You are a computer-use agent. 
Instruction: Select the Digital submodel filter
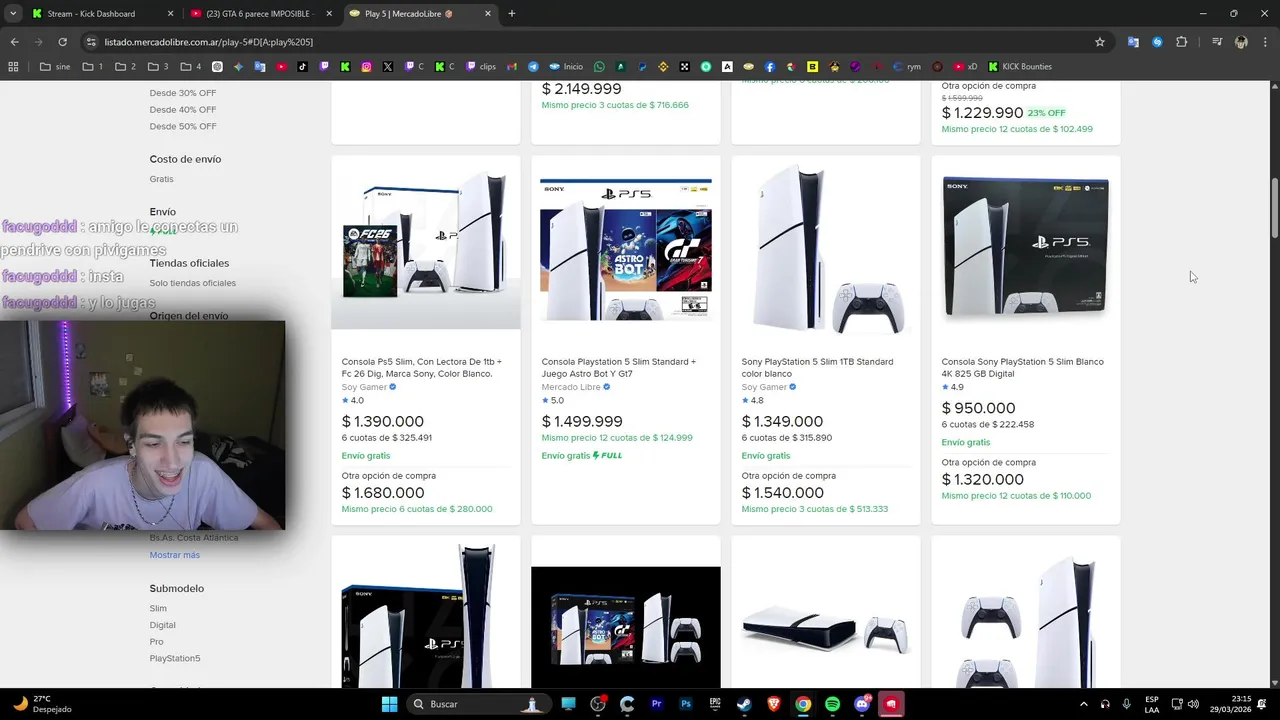162,625
